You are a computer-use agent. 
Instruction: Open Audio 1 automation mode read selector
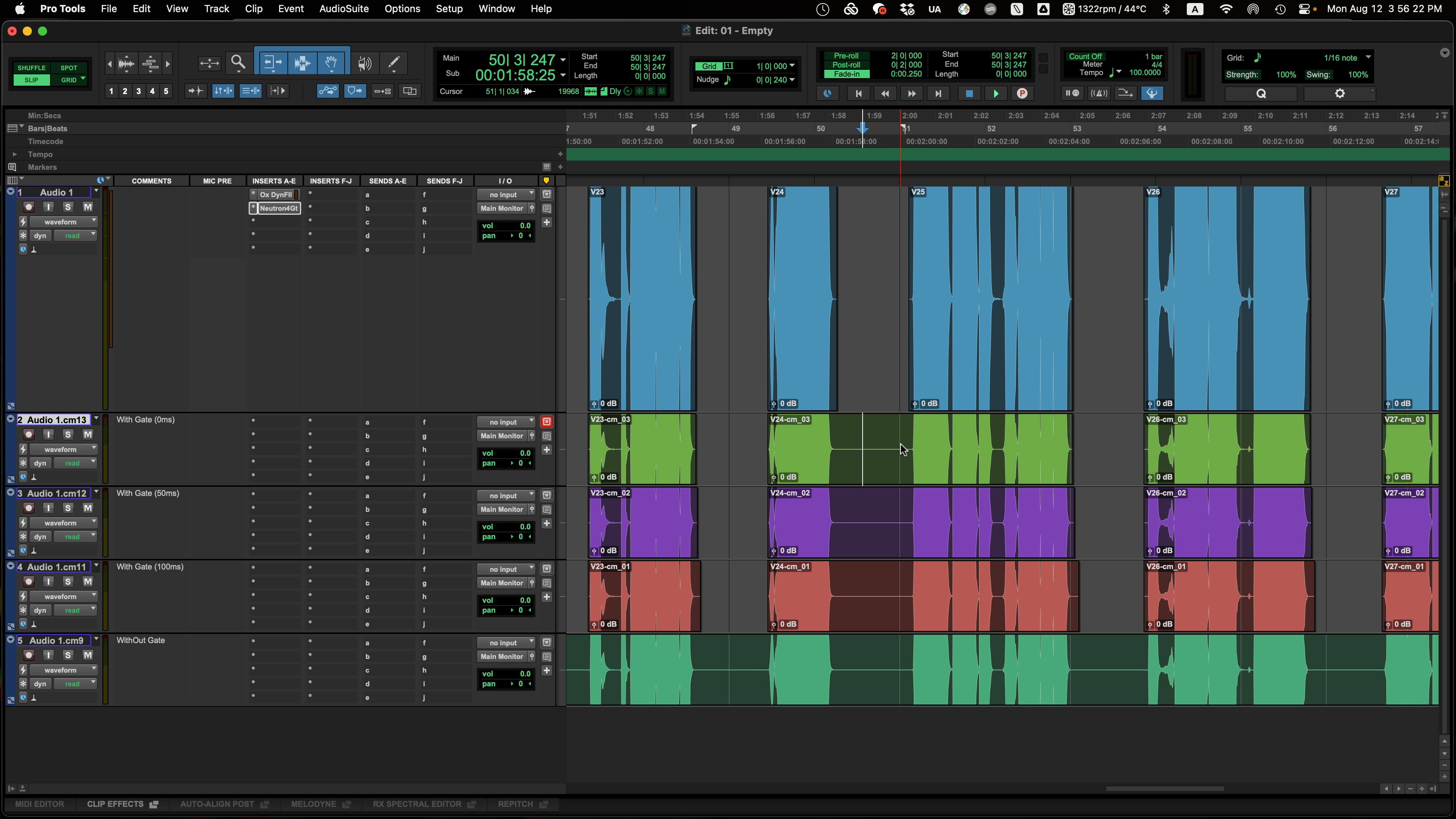[x=76, y=236]
